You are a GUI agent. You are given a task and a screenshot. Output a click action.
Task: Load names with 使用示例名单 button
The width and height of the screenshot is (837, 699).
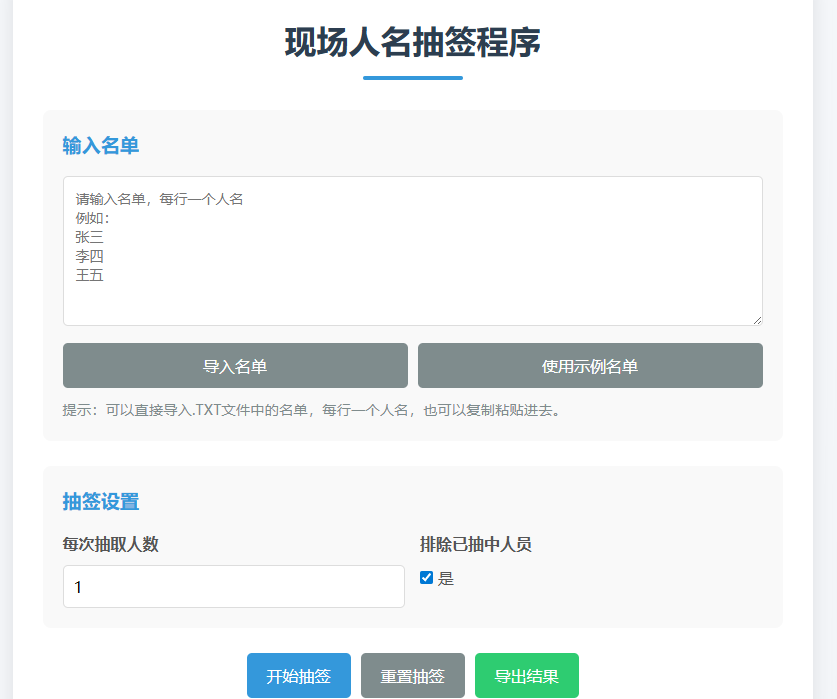590,366
